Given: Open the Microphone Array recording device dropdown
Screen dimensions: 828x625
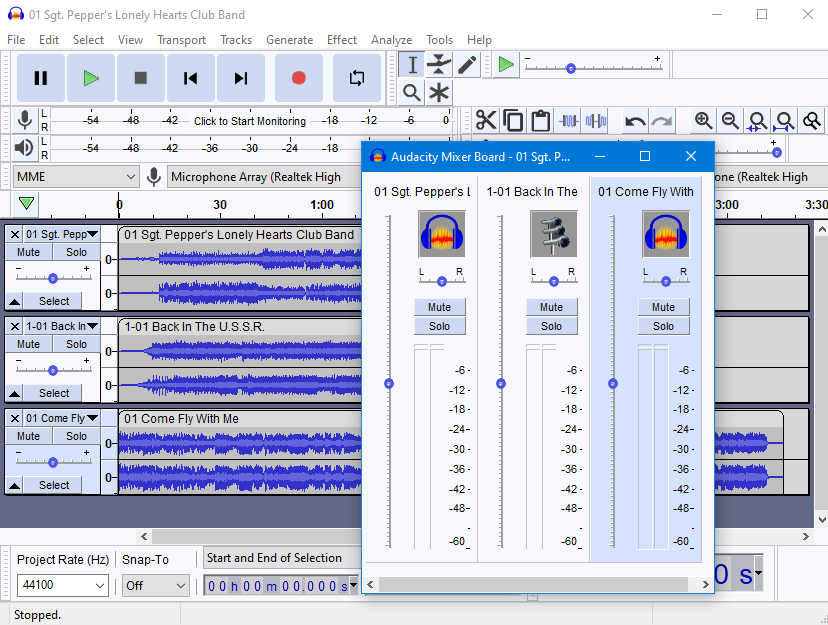Looking at the screenshot, I should point(264,177).
